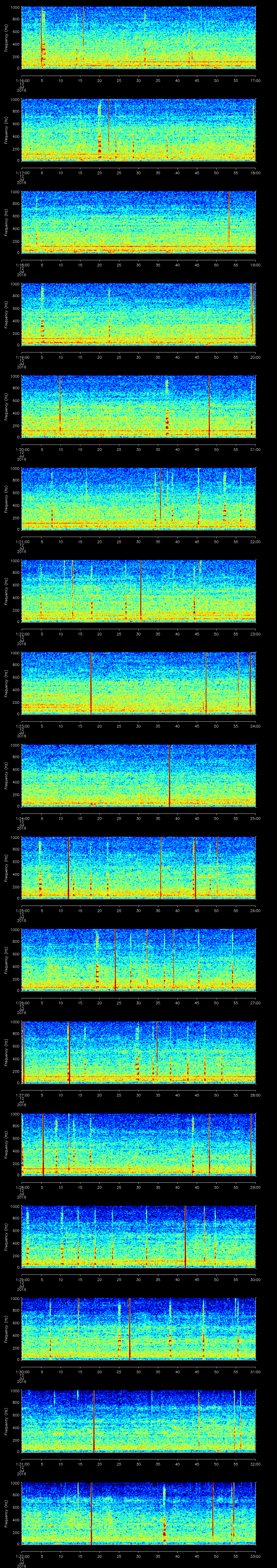The image size is (277, 1568).
Task: Open the spectrogram panel starting at 1:27:00
Action: click(138, 1052)
